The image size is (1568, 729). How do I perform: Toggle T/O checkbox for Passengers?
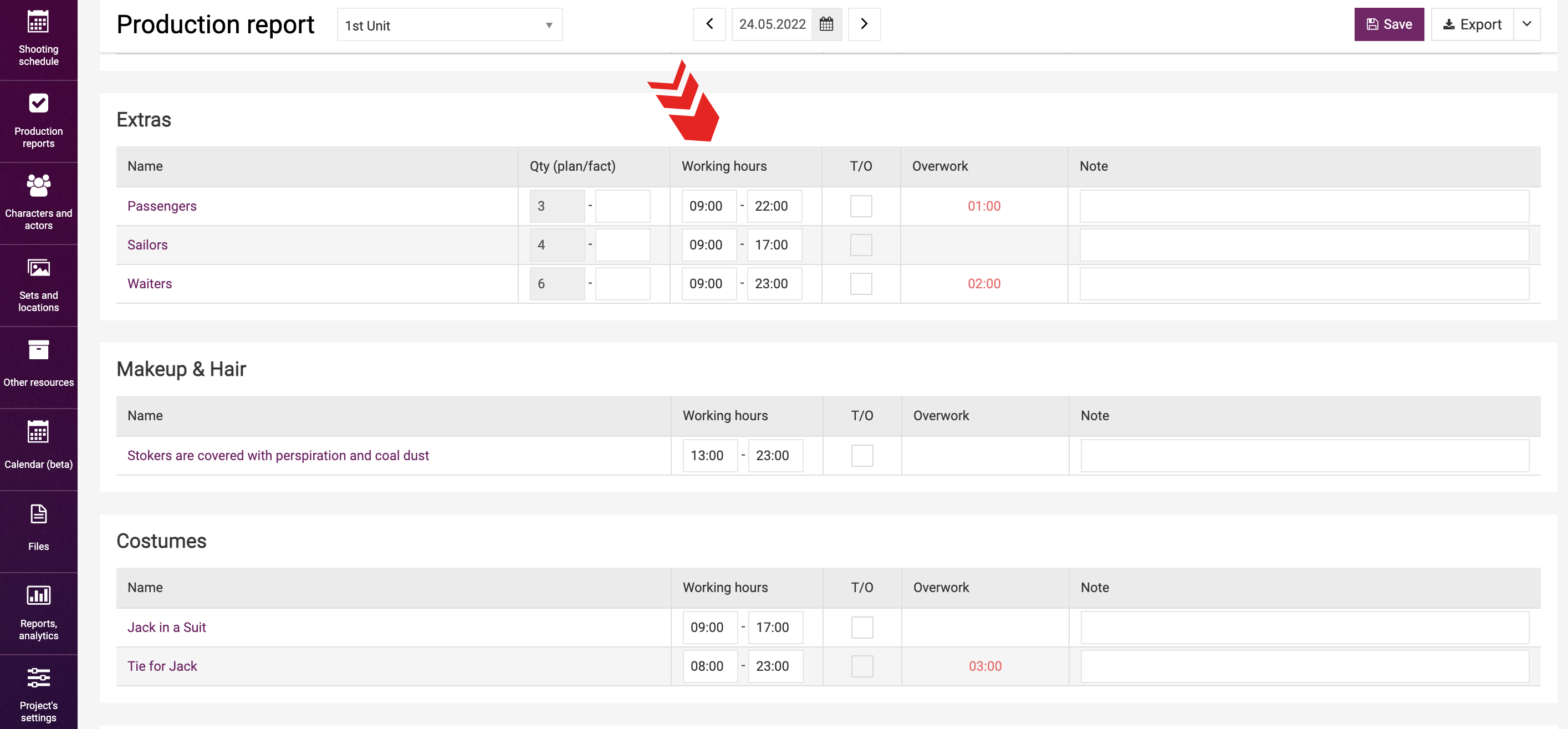tap(861, 206)
